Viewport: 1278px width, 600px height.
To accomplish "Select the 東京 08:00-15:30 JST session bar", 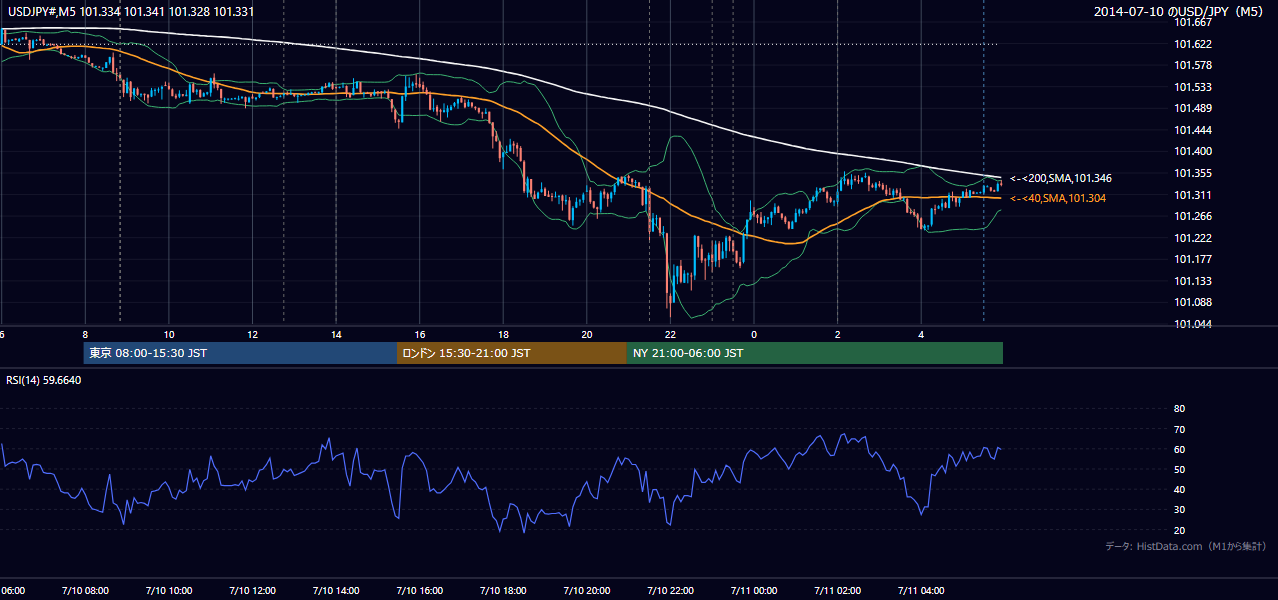I will pos(240,353).
